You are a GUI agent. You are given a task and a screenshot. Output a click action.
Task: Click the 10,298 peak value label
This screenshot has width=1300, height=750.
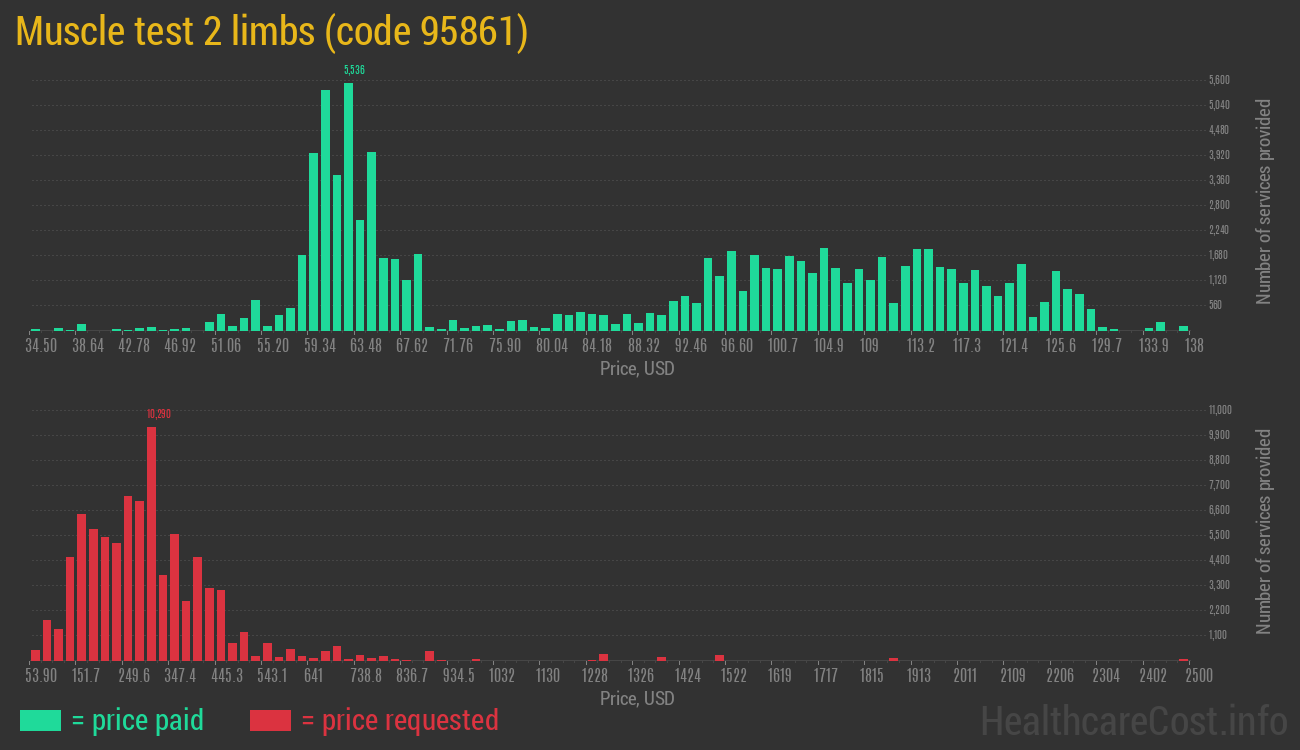(x=158, y=414)
